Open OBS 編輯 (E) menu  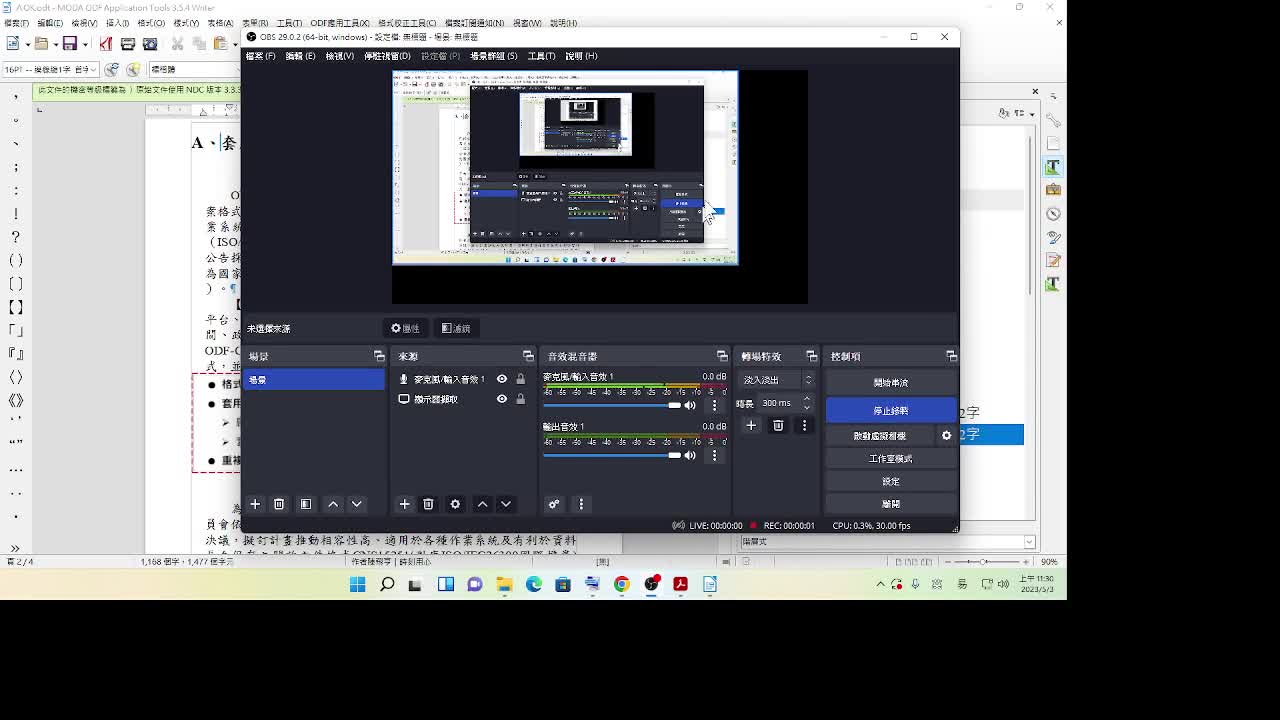300,56
